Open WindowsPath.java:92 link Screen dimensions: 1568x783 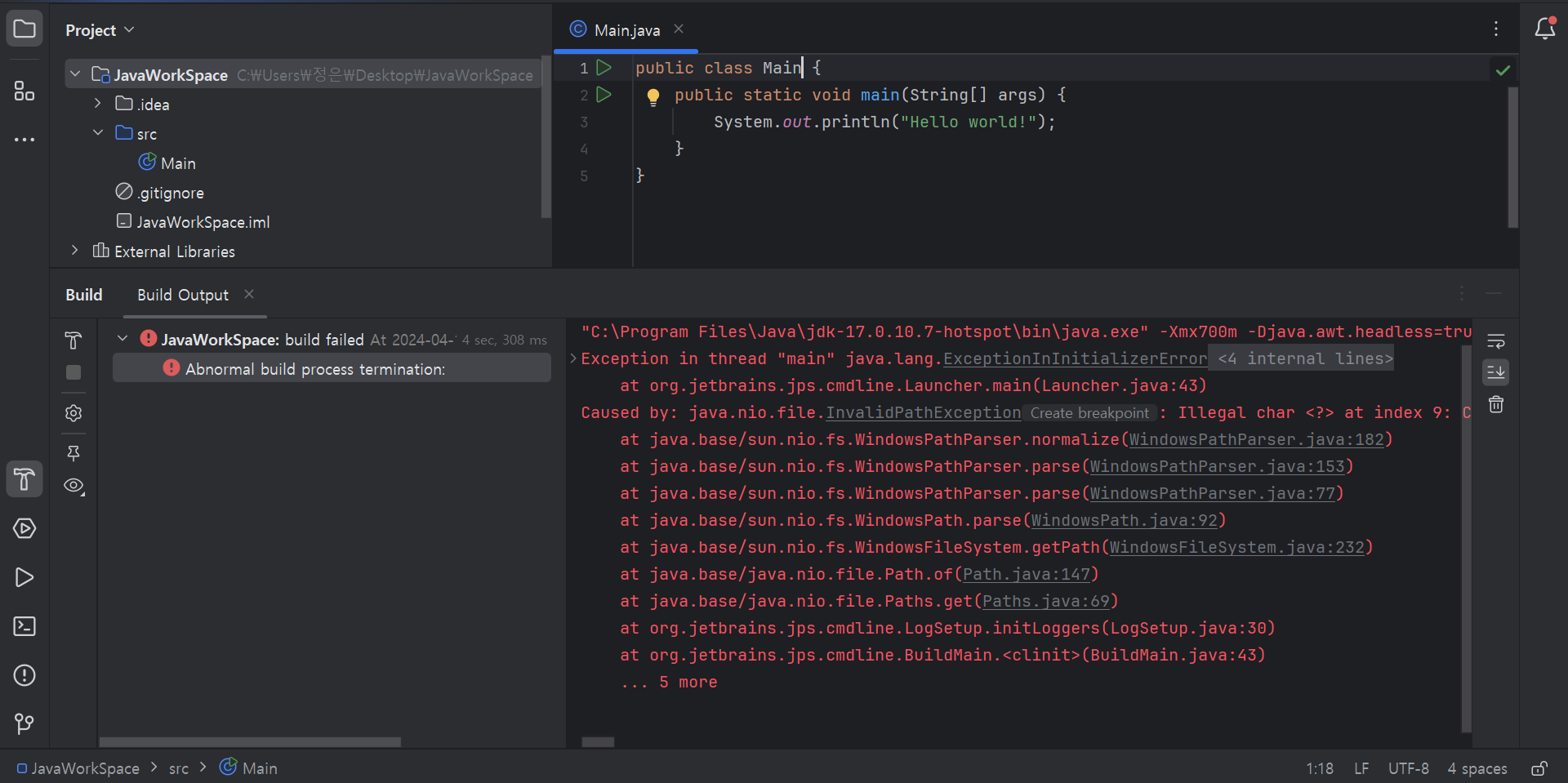(1124, 520)
